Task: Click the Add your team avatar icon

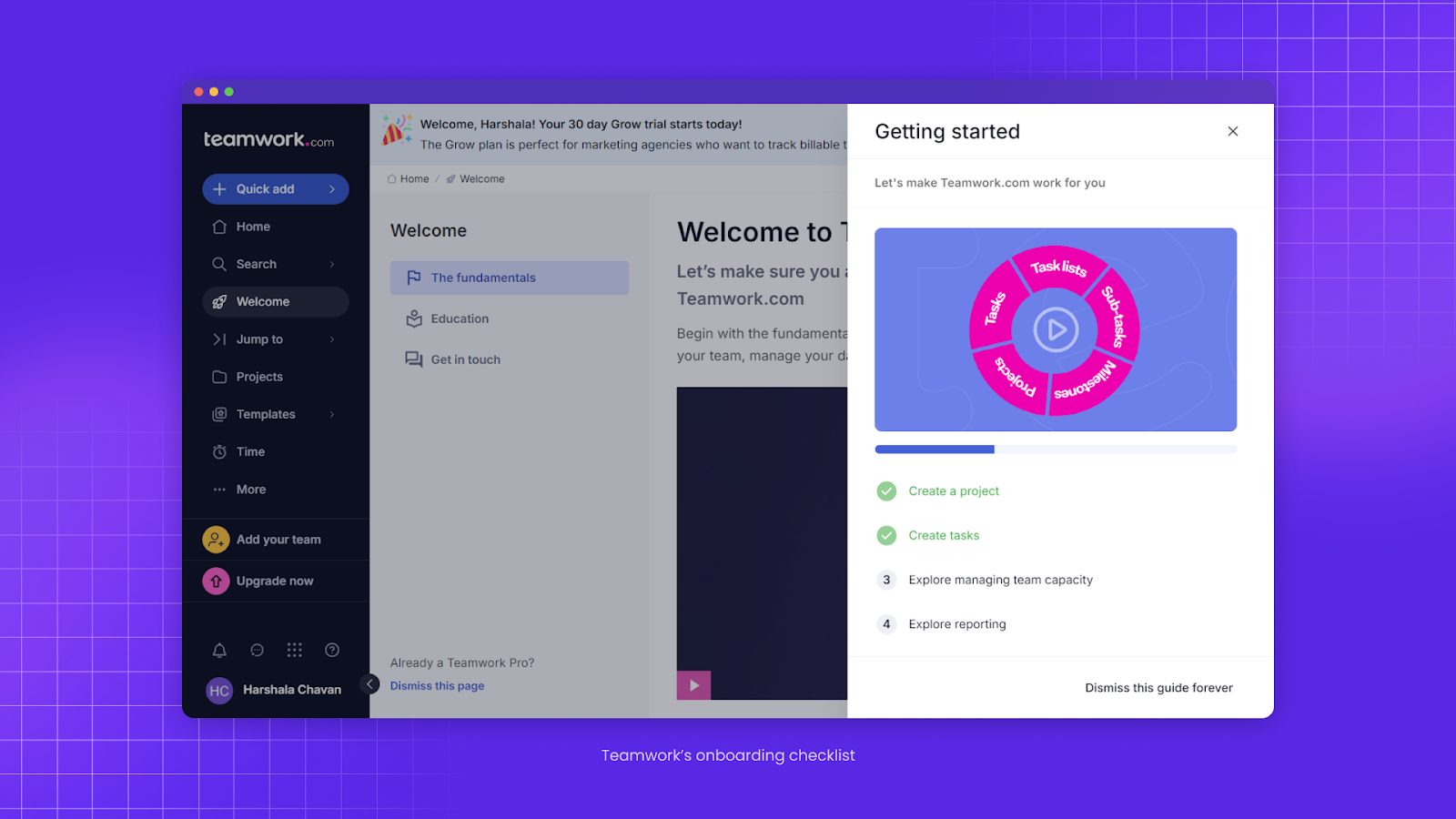Action: coord(216,540)
